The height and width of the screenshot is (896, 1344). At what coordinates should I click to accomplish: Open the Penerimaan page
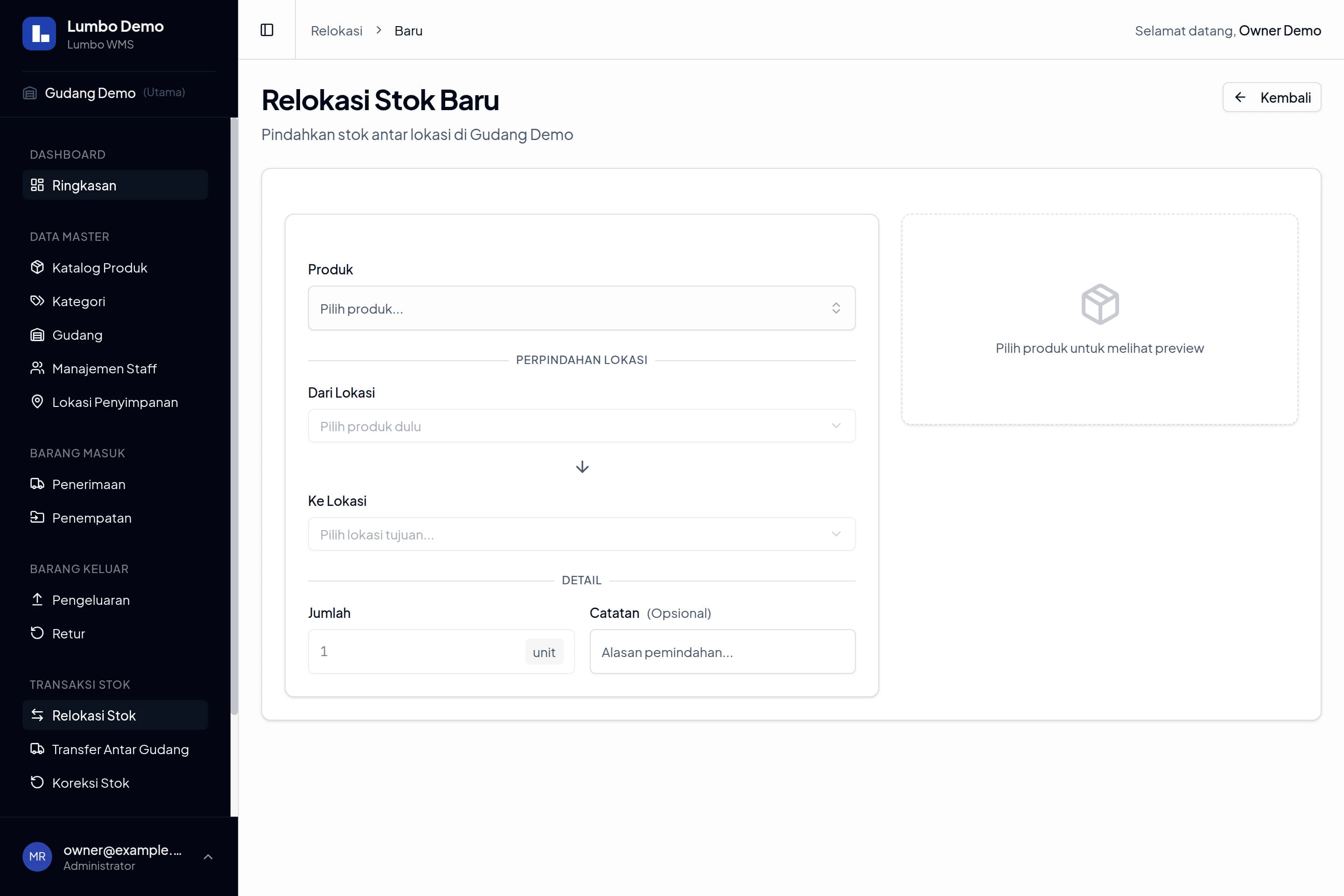coord(115,484)
